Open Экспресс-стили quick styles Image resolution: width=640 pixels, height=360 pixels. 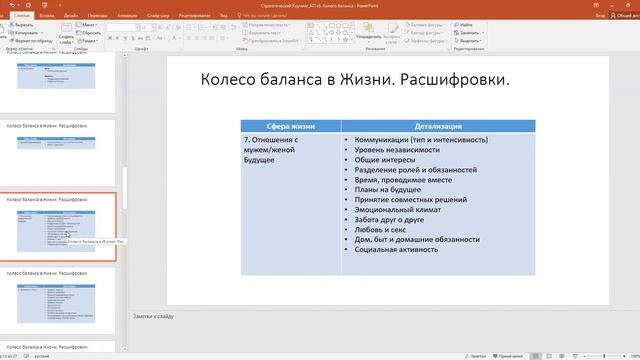coord(392,33)
